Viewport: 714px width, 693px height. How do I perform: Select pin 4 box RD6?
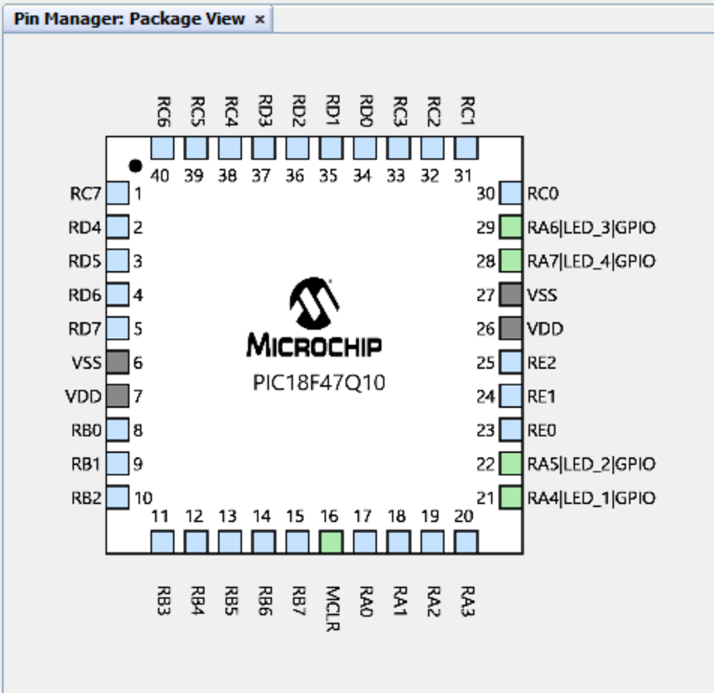118,295
